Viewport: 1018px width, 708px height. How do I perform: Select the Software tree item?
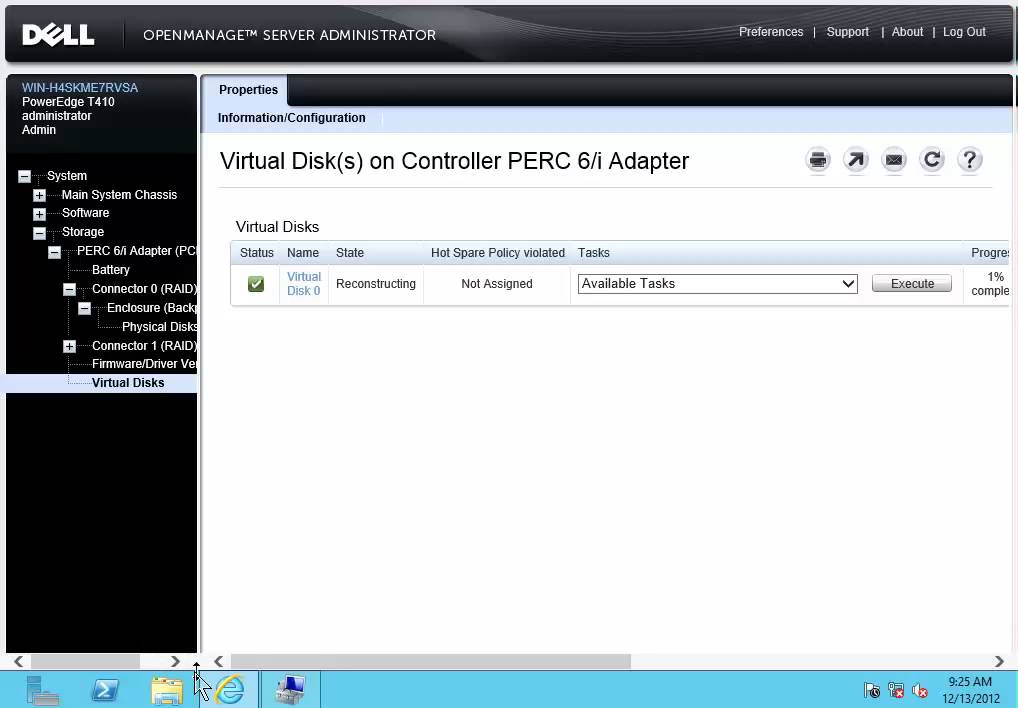pyautogui.click(x=85, y=213)
